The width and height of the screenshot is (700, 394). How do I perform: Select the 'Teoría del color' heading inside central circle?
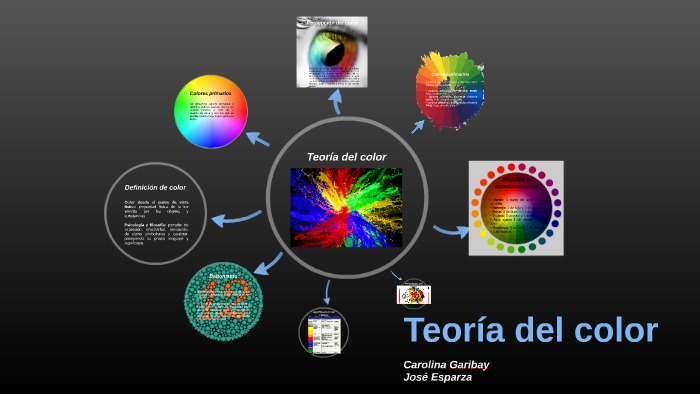click(x=346, y=157)
